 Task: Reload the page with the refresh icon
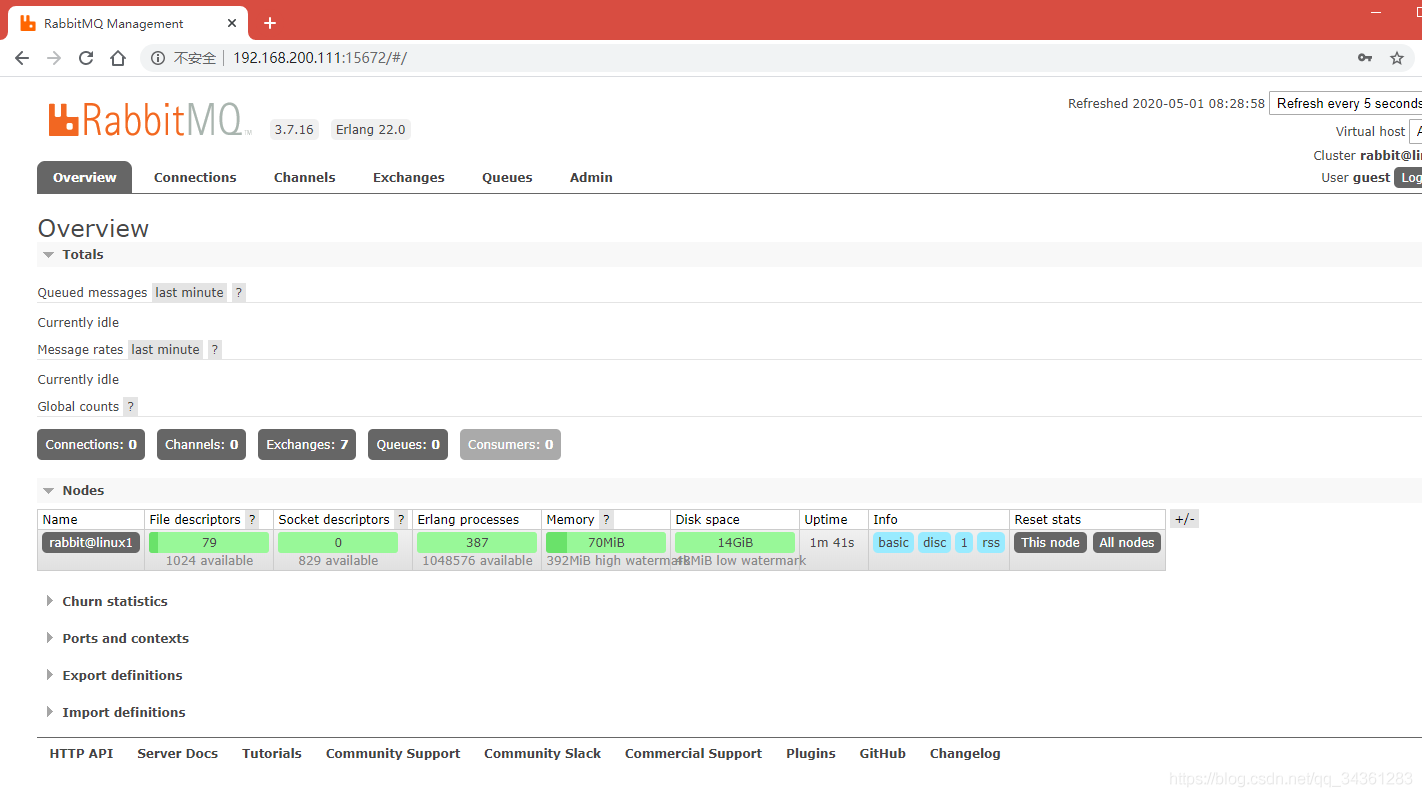tap(86, 58)
